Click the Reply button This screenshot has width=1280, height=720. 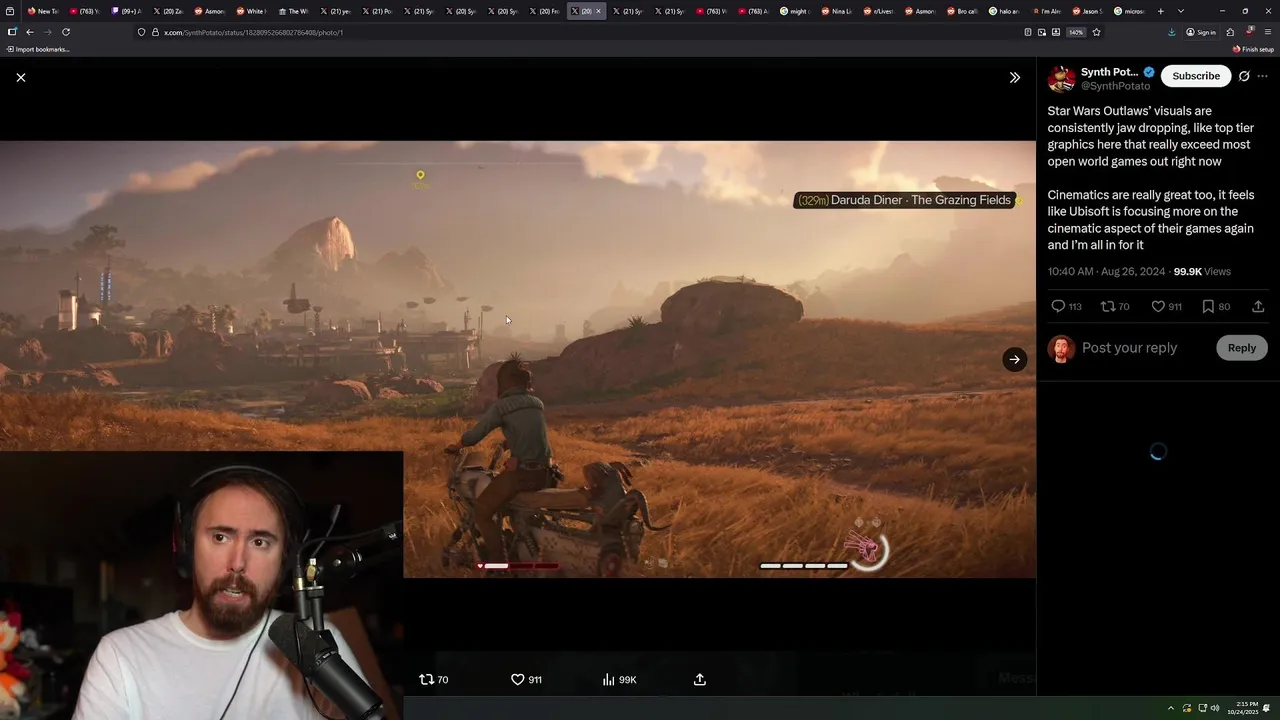coord(1242,348)
